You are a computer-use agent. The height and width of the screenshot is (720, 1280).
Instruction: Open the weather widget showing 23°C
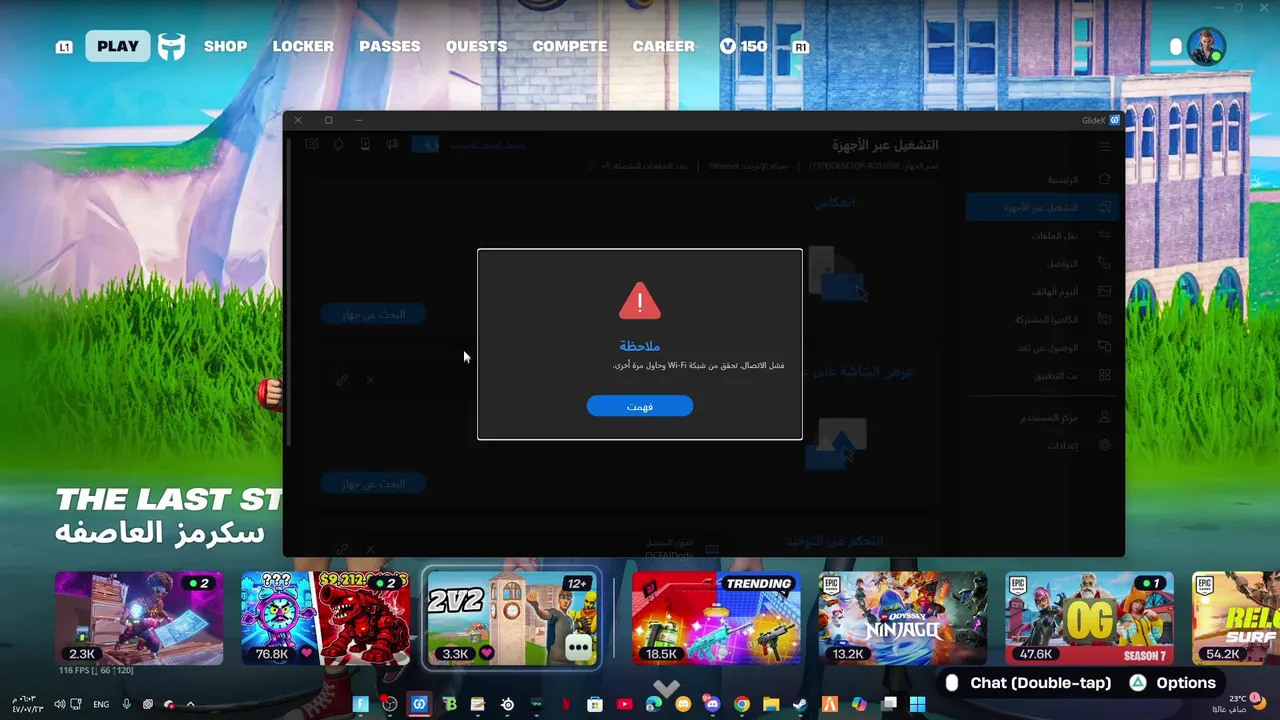pyautogui.click(x=1237, y=703)
